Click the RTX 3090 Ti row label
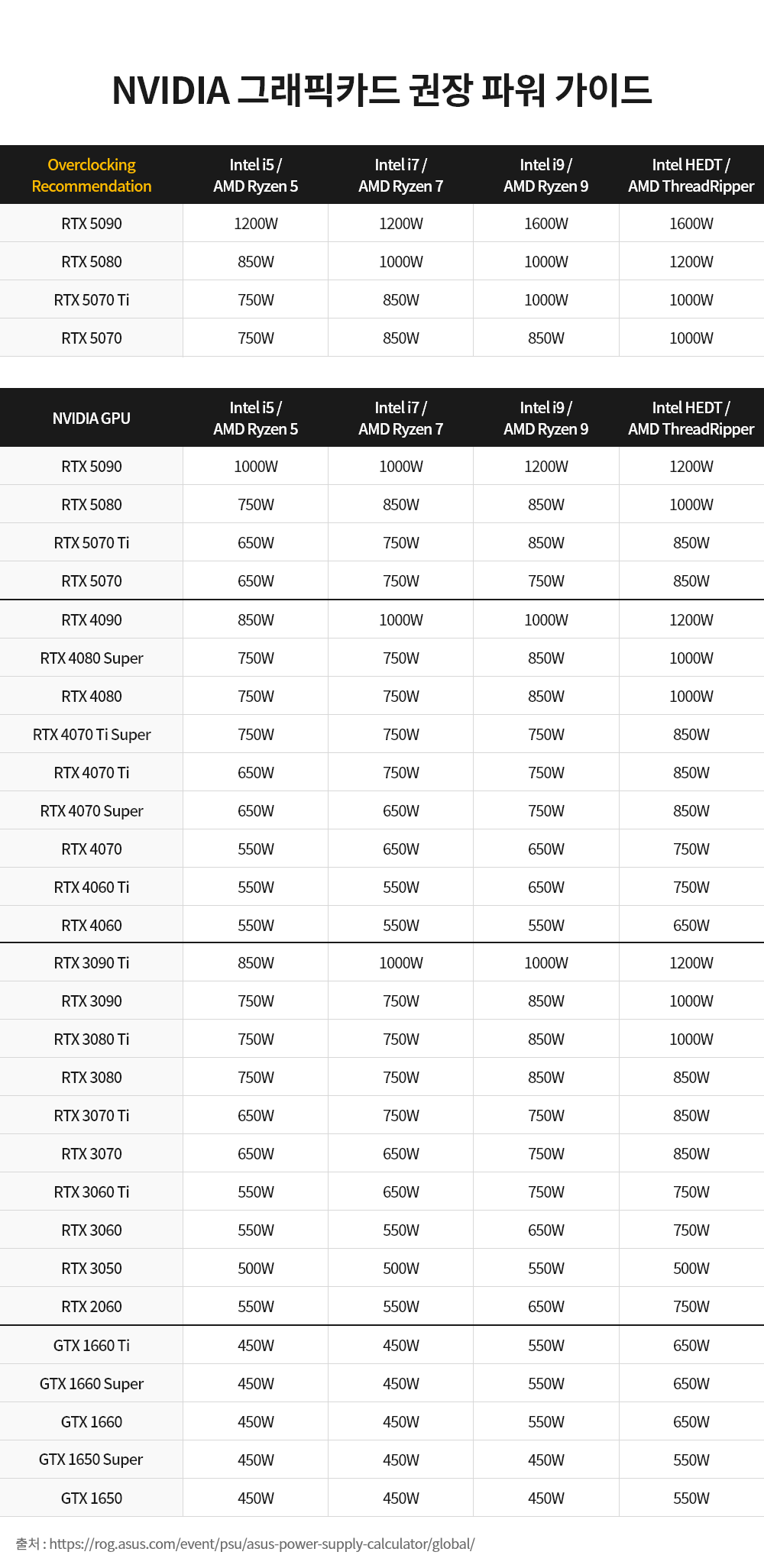 pyautogui.click(x=92, y=963)
